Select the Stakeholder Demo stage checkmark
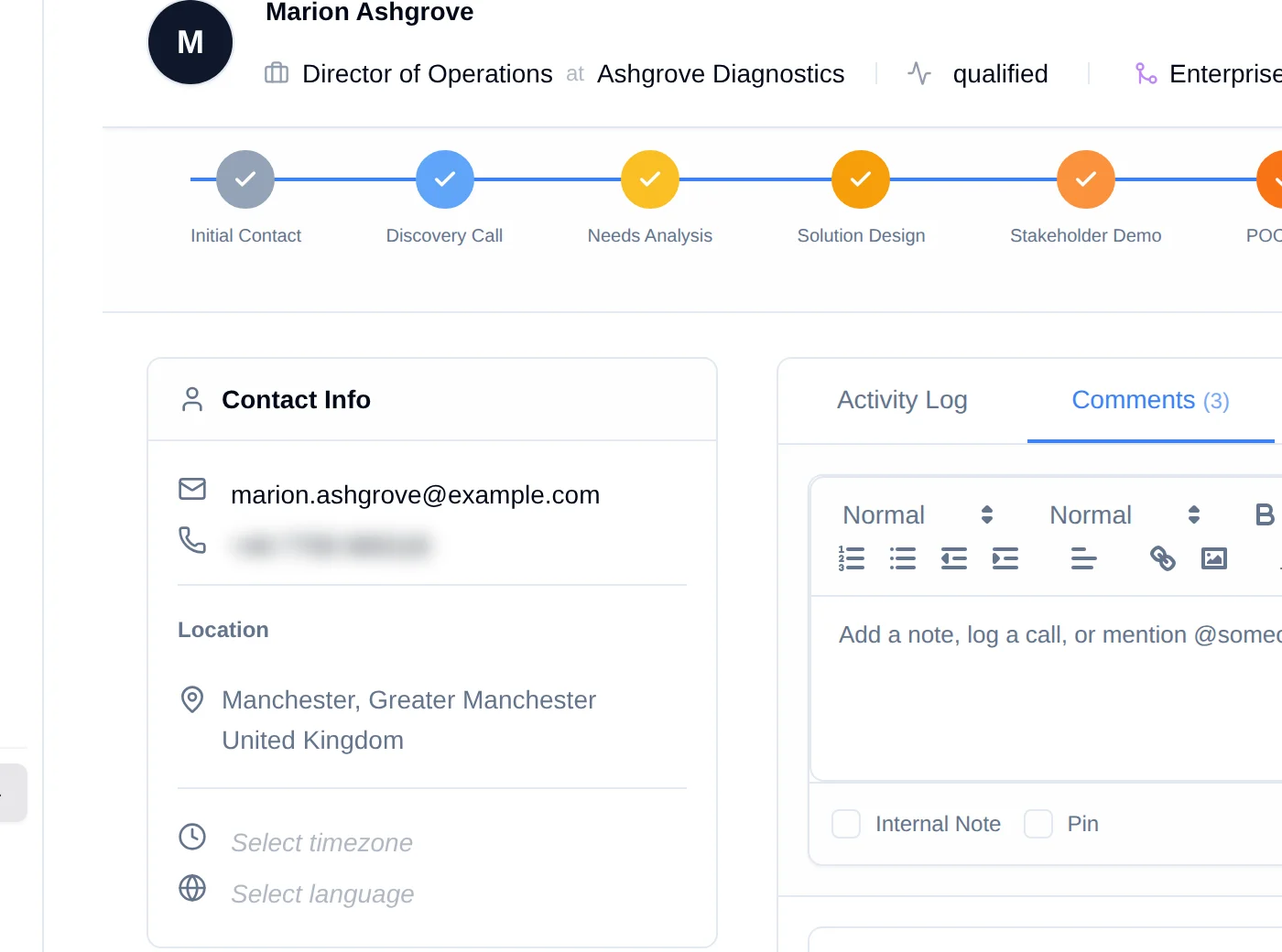1282x952 pixels. pyautogui.click(x=1086, y=179)
